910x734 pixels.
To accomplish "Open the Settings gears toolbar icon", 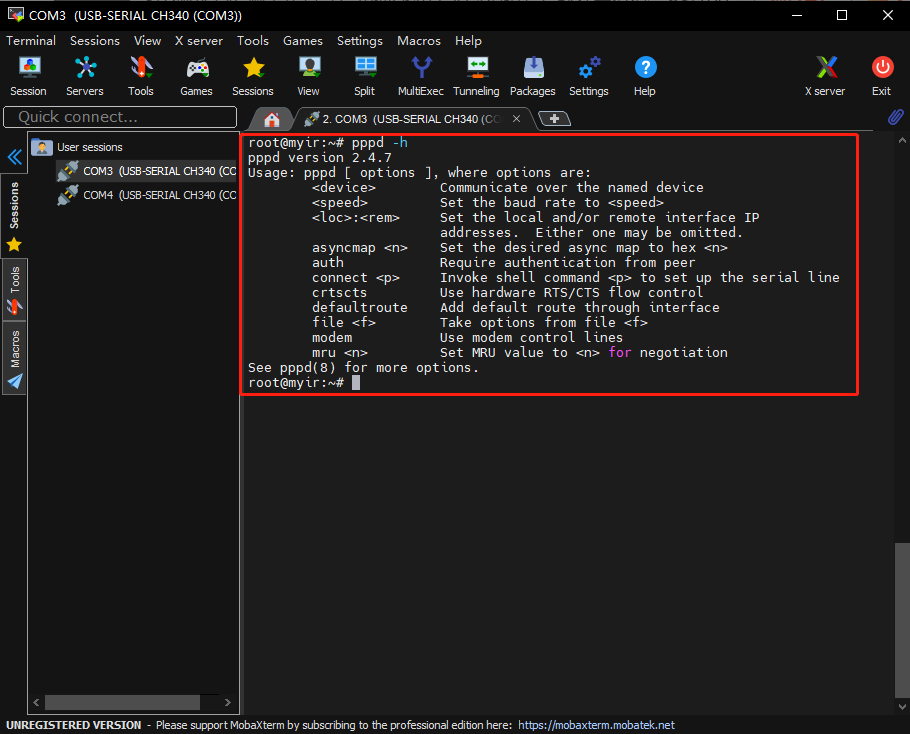I will point(589,76).
